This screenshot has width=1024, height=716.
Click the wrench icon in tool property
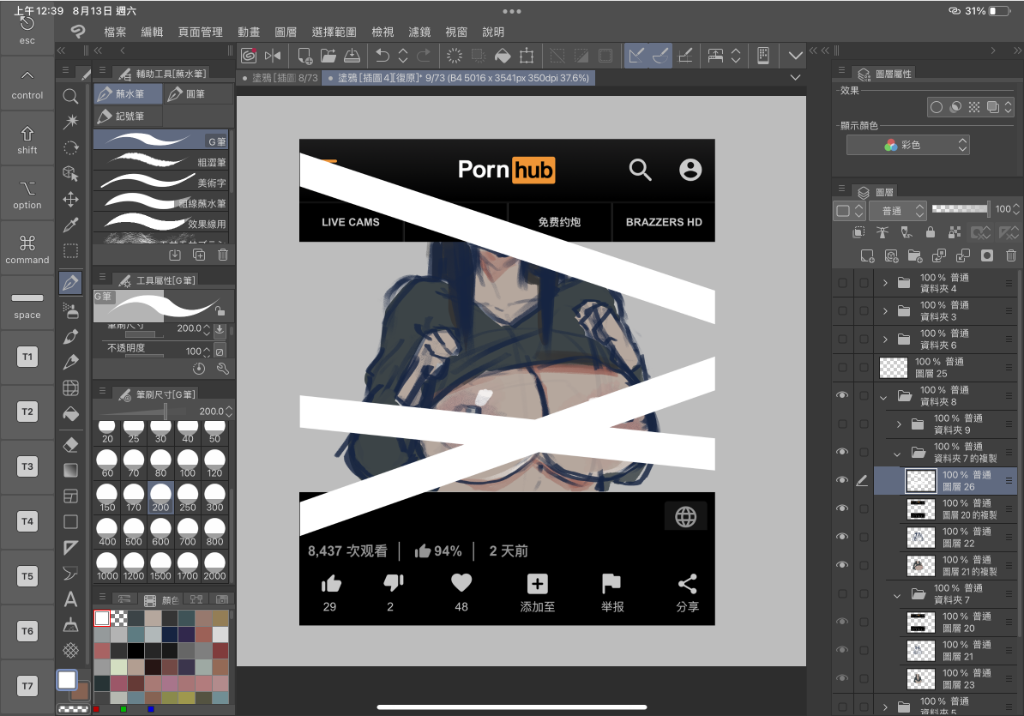(223, 369)
